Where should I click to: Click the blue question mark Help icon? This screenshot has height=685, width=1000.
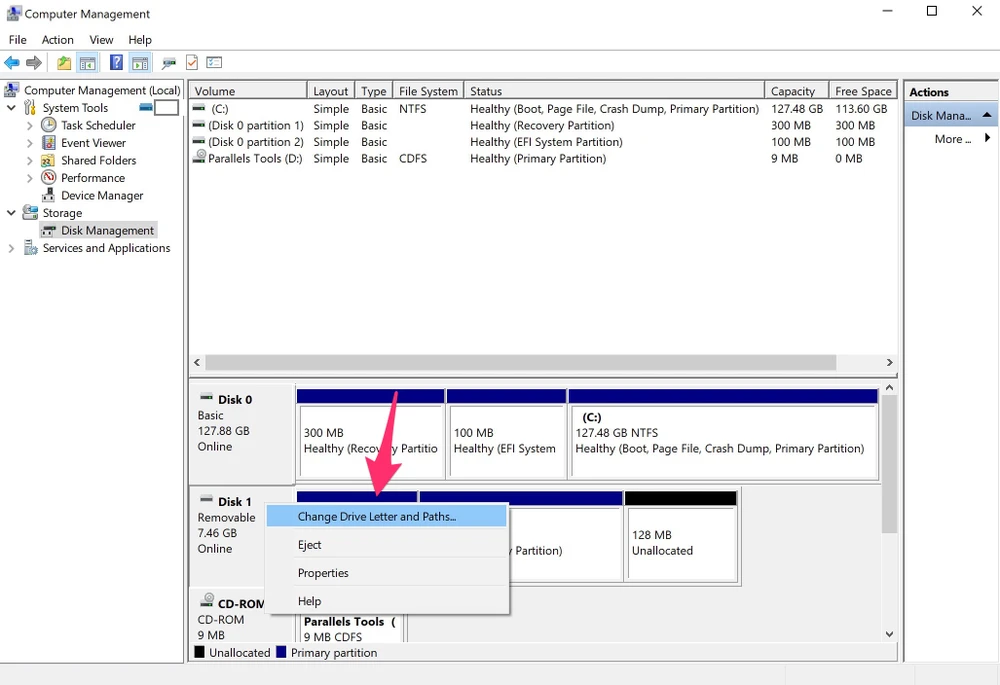(116, 63)
